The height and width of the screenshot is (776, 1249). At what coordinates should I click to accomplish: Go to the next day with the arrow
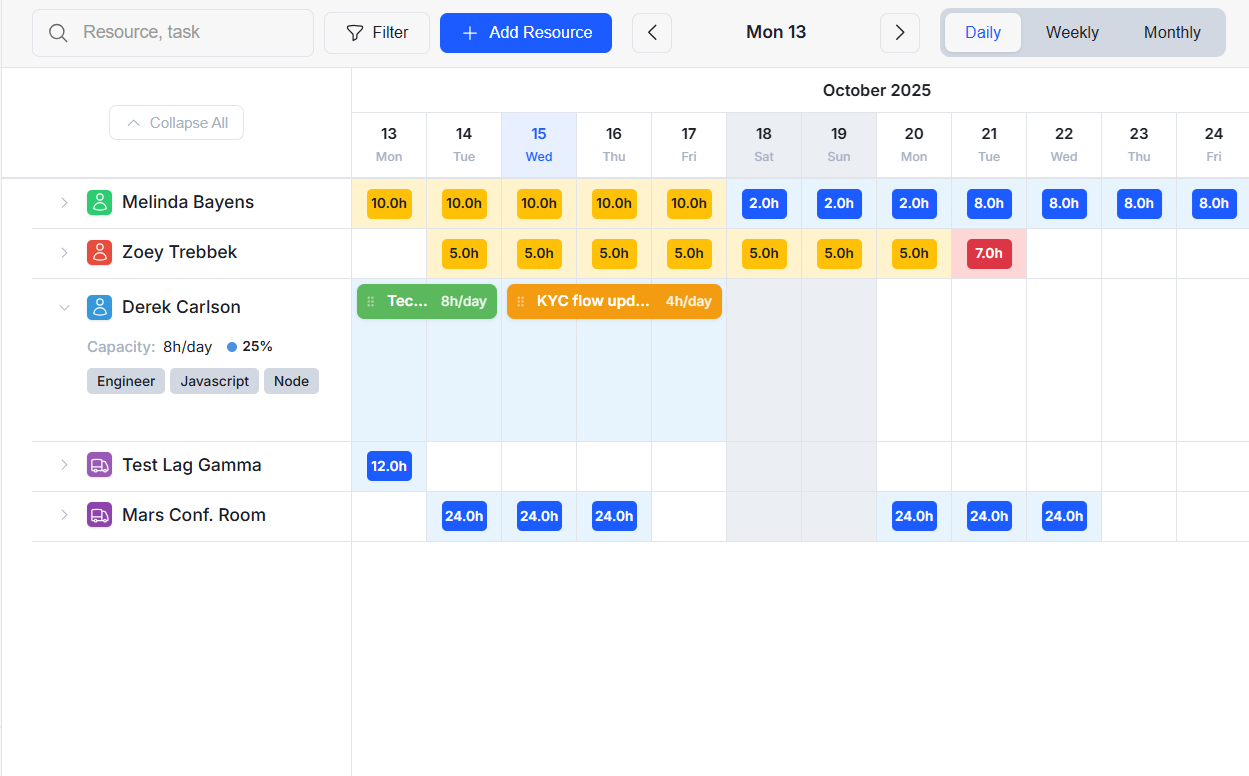coord(899,32)
